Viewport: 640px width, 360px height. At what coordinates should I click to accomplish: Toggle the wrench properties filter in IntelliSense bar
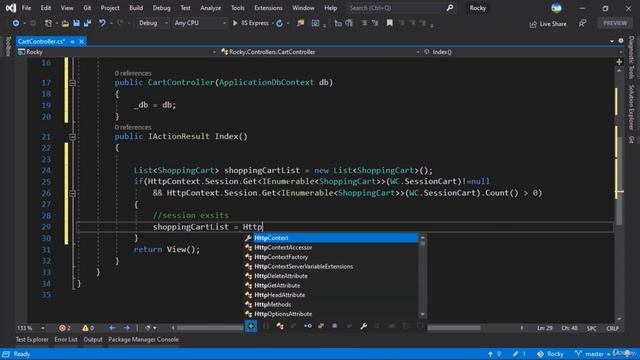point(364,326)
